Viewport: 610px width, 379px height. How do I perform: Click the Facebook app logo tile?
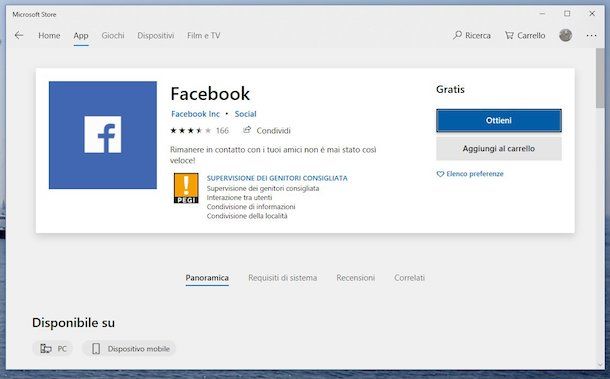coord(103,135)
